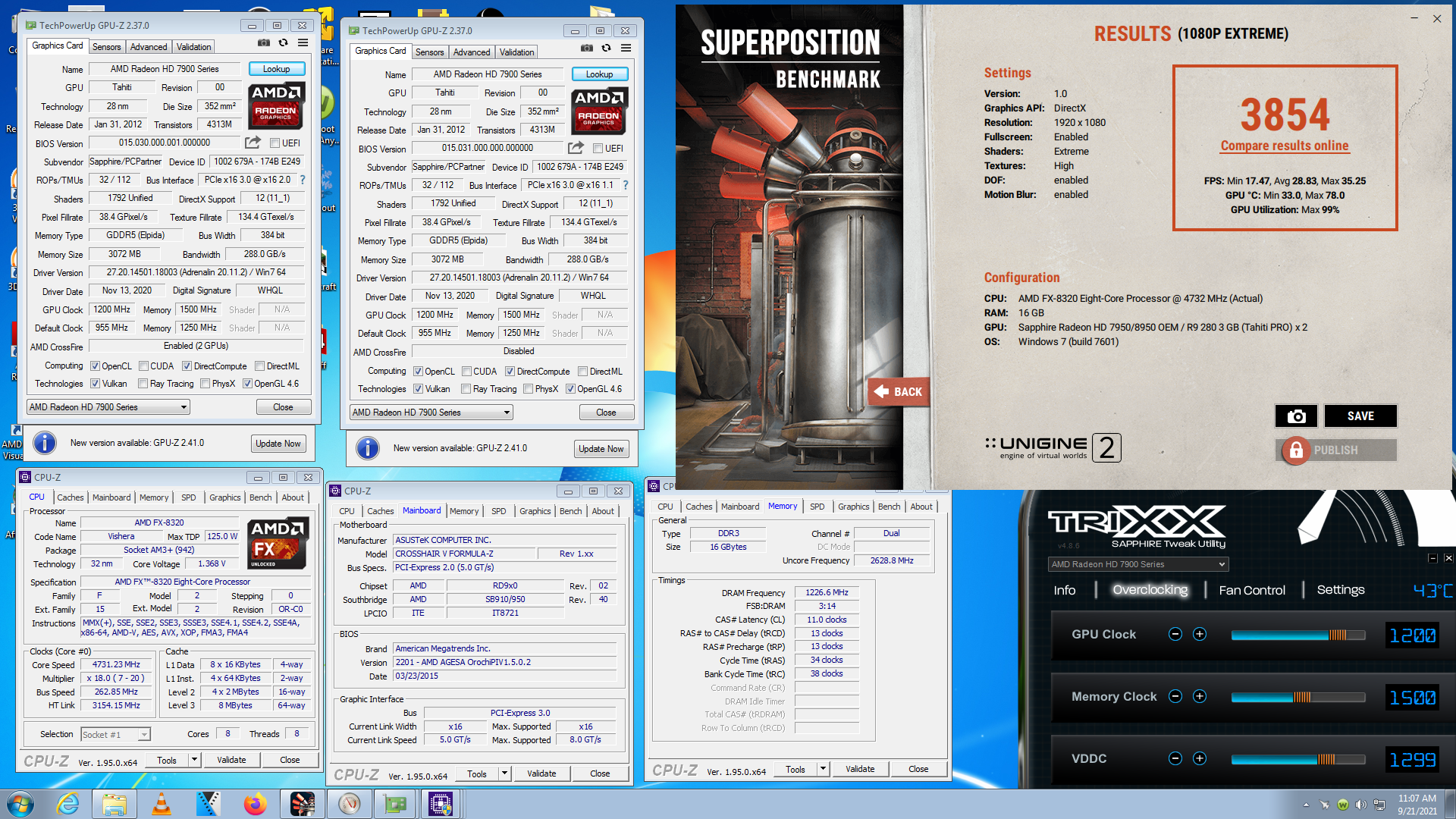Decrease Memory Clock with minus icon in TRIXX
Viewport: 1456px width, 819px height.
click(x=1175, y=696)
